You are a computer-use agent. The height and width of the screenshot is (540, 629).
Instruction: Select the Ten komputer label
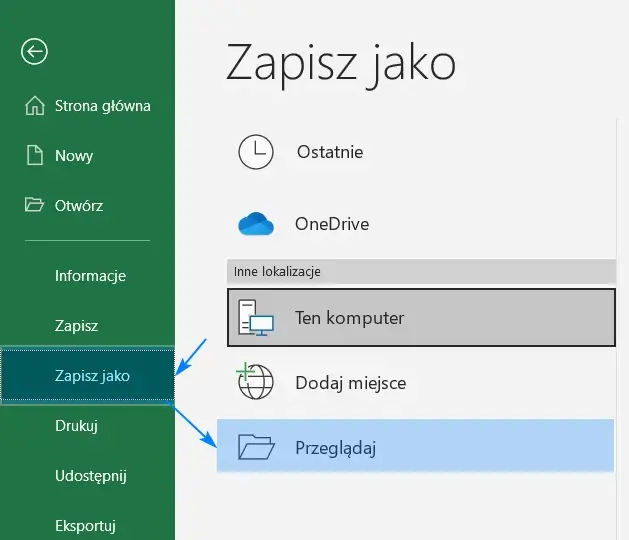coord(350,318)
